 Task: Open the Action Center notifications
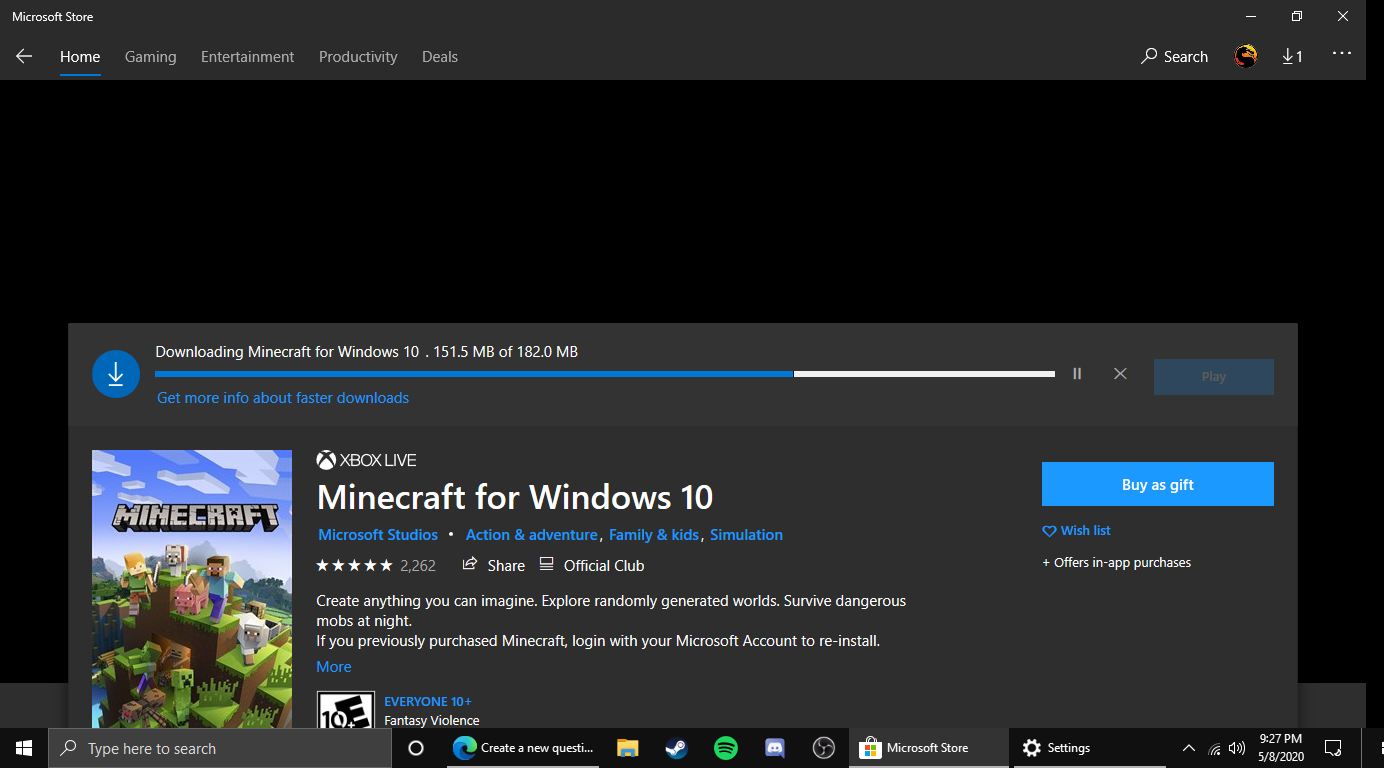[x=1333, y=748]
